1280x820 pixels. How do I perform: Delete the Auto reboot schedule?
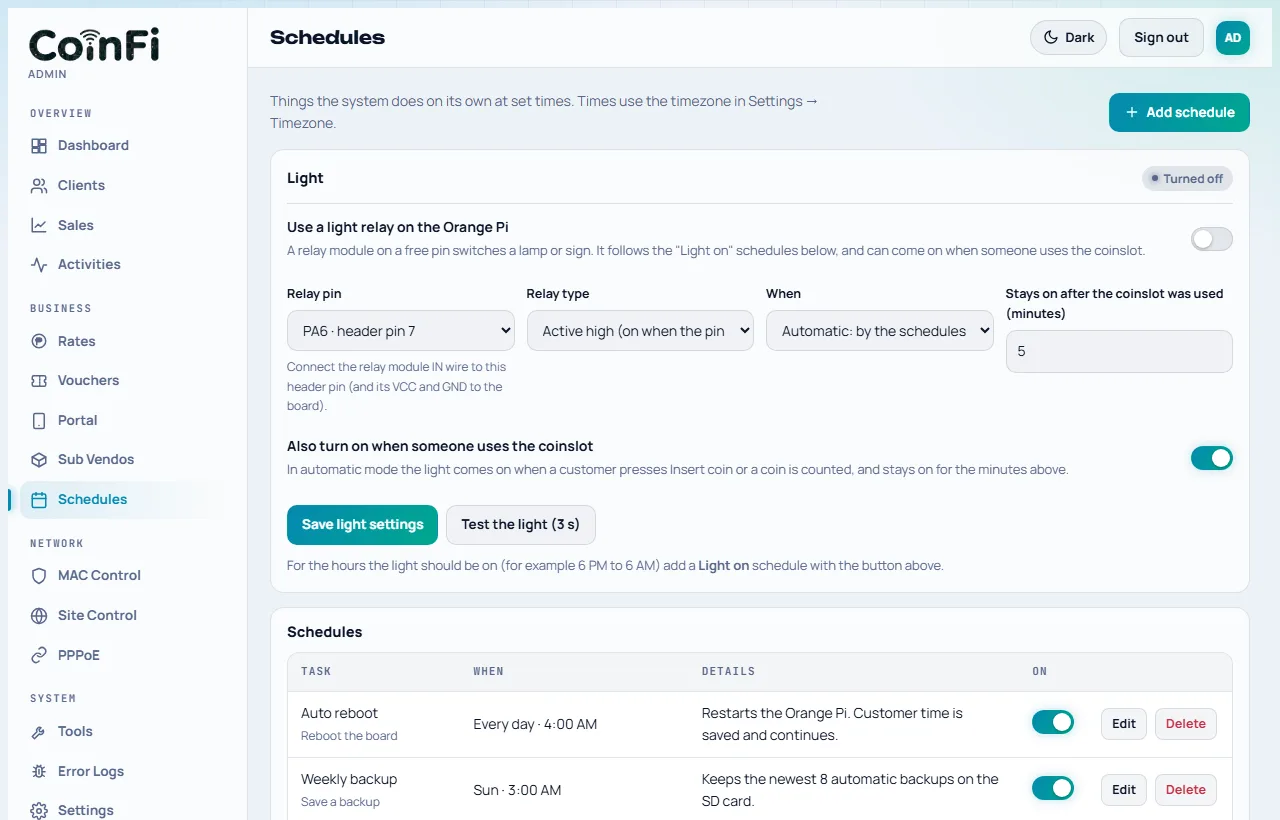1186,724
